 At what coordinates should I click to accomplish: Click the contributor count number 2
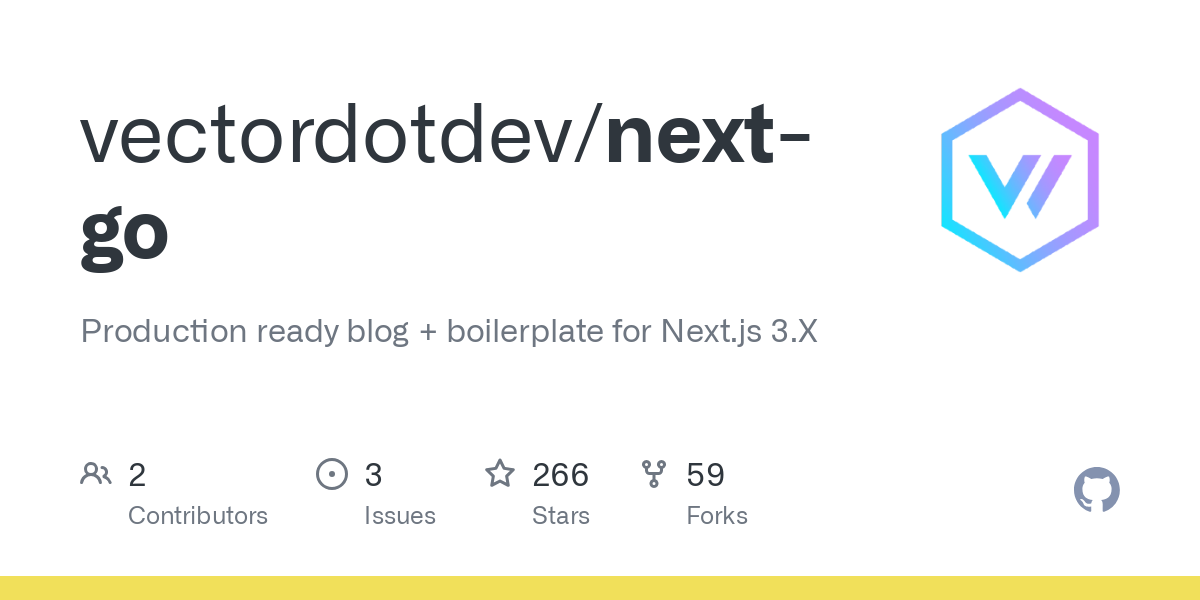tap(137, 475)
